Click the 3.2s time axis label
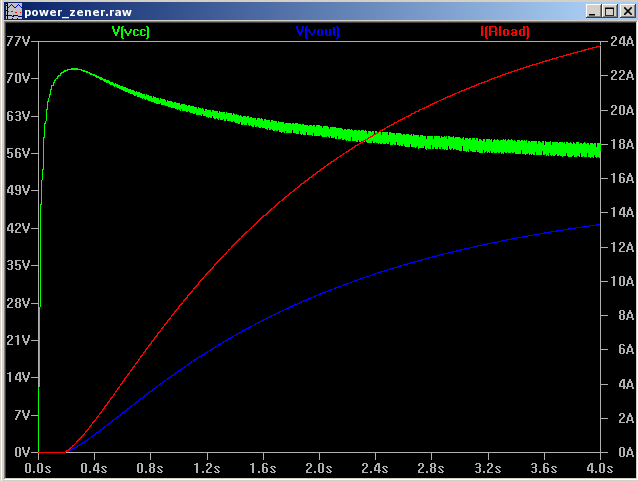638x481 pixels. pos(488,468)
